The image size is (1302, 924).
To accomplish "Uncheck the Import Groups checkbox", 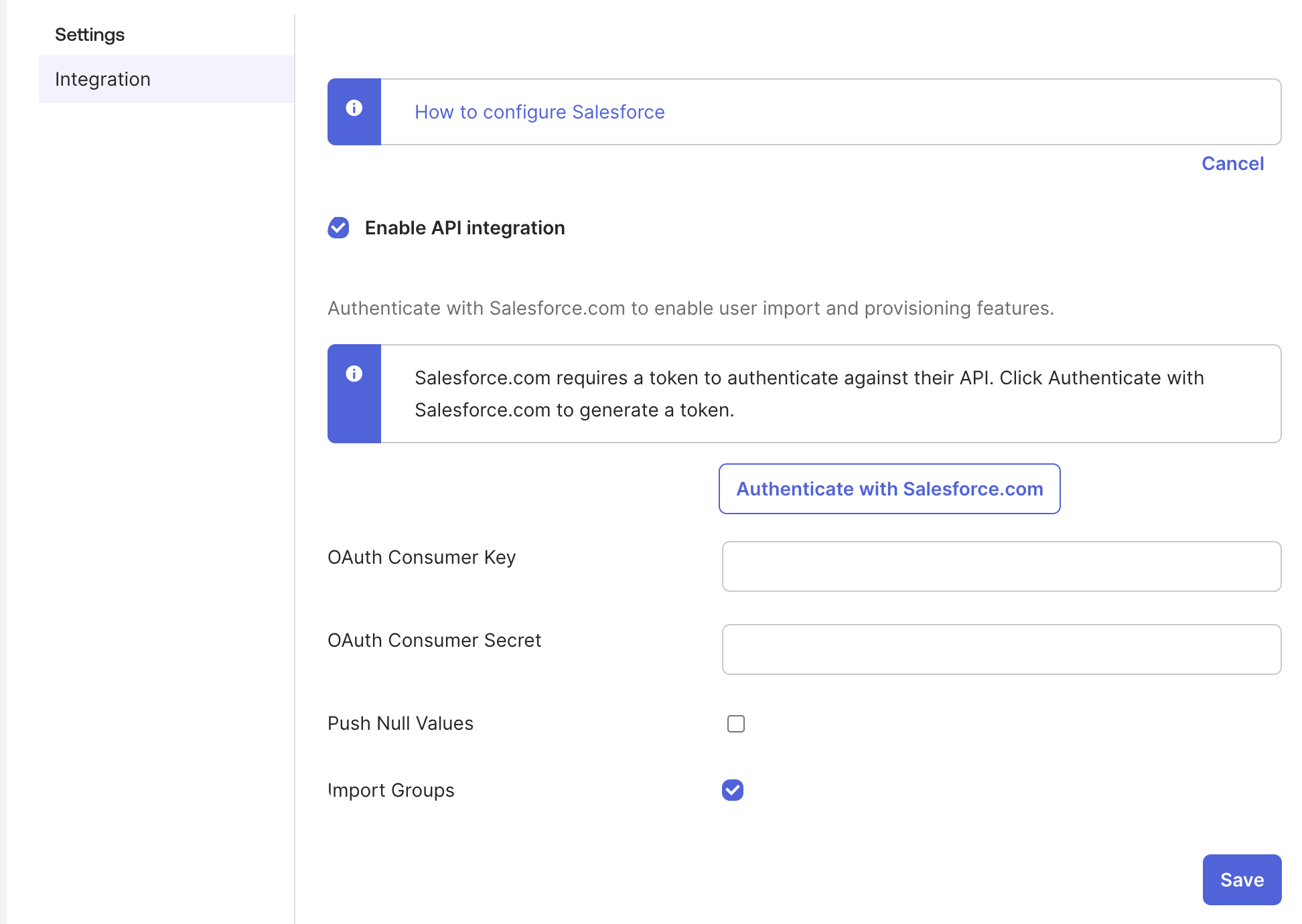I will pos(733,790).
